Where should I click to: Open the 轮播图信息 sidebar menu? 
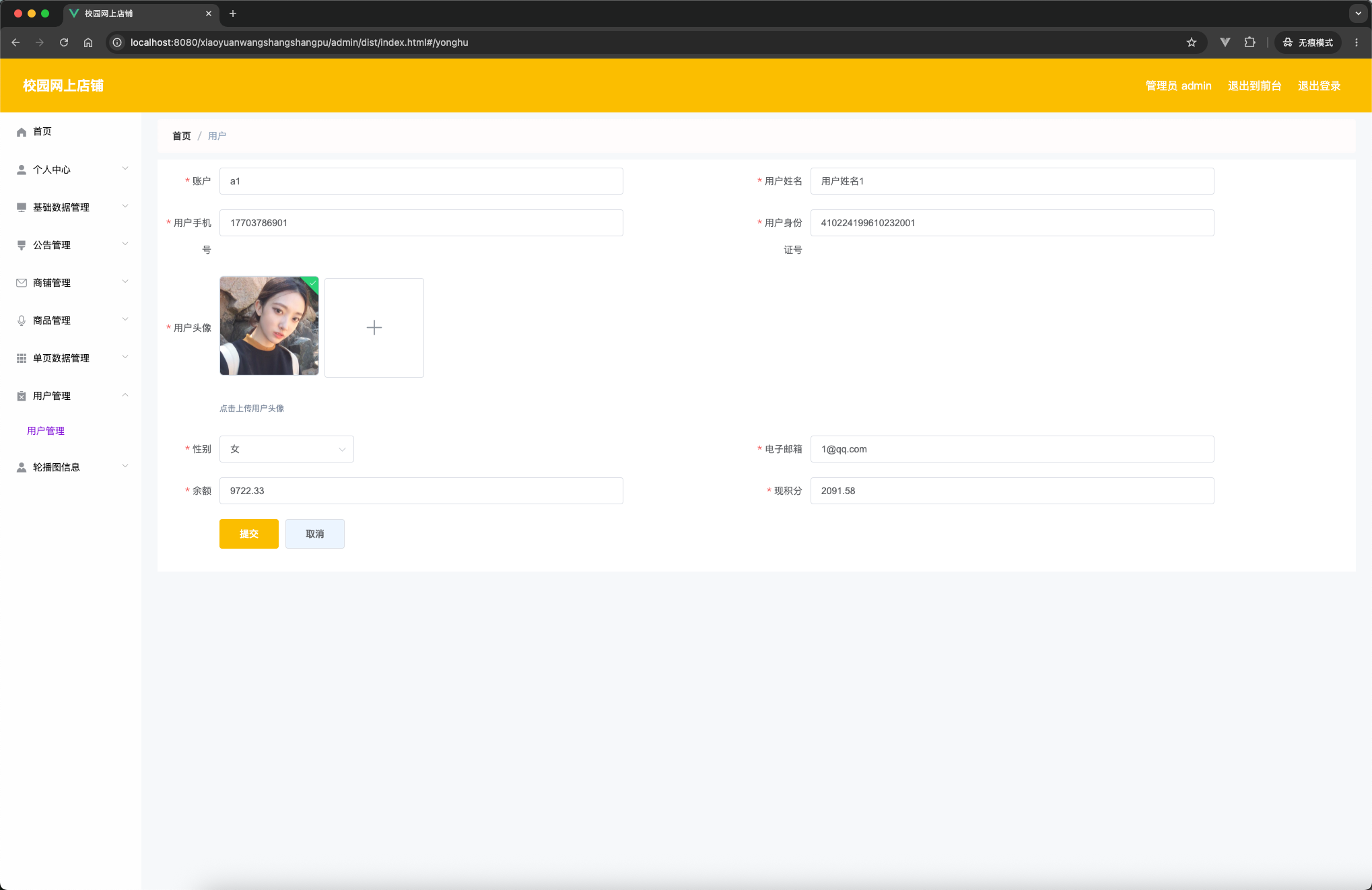[71, 467]
